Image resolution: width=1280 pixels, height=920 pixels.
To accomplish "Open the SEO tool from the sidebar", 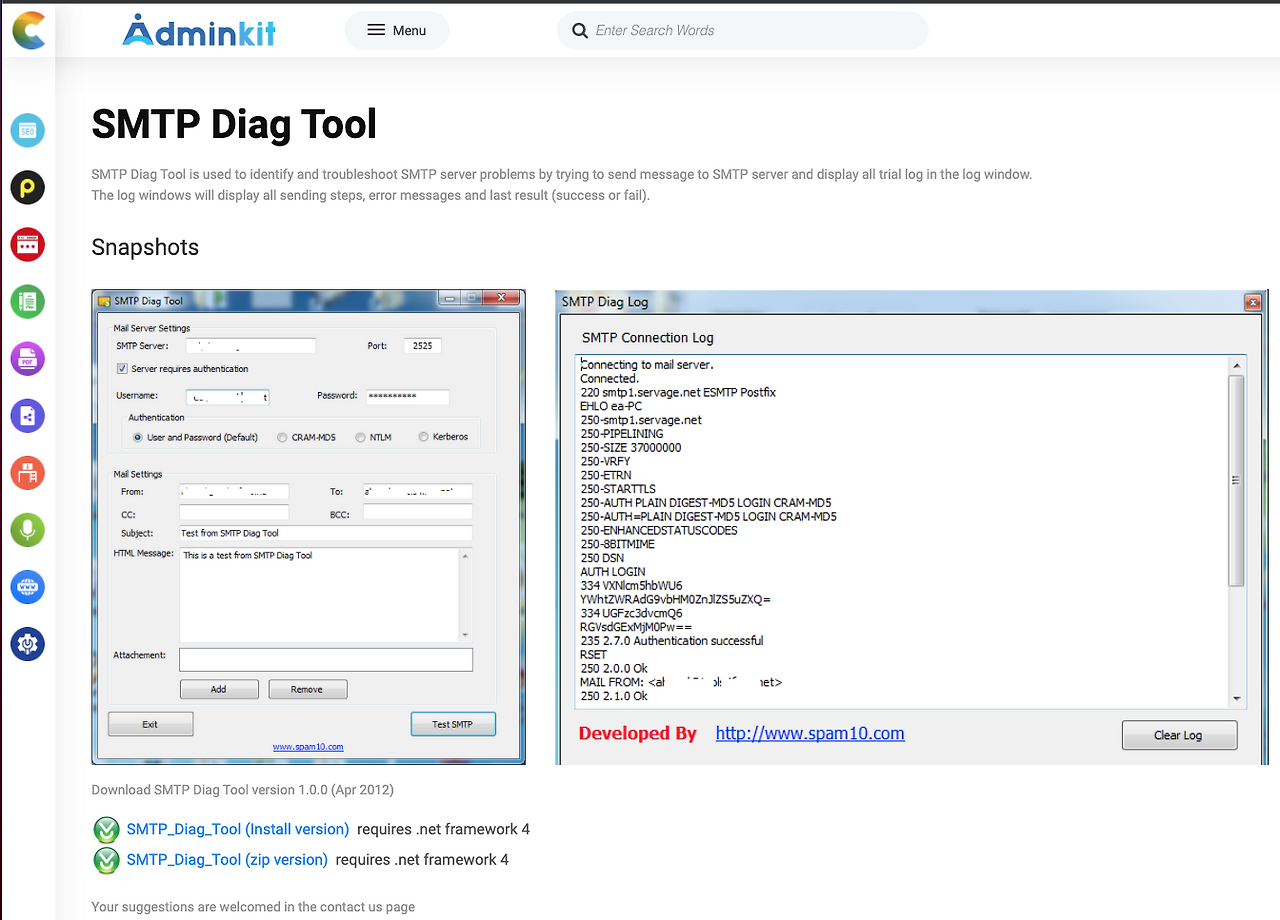I will click(27, 130).
